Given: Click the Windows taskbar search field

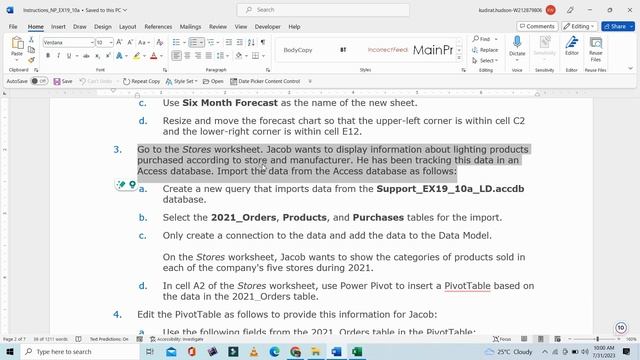Looking at the screenshot, I should click(80, 351).
